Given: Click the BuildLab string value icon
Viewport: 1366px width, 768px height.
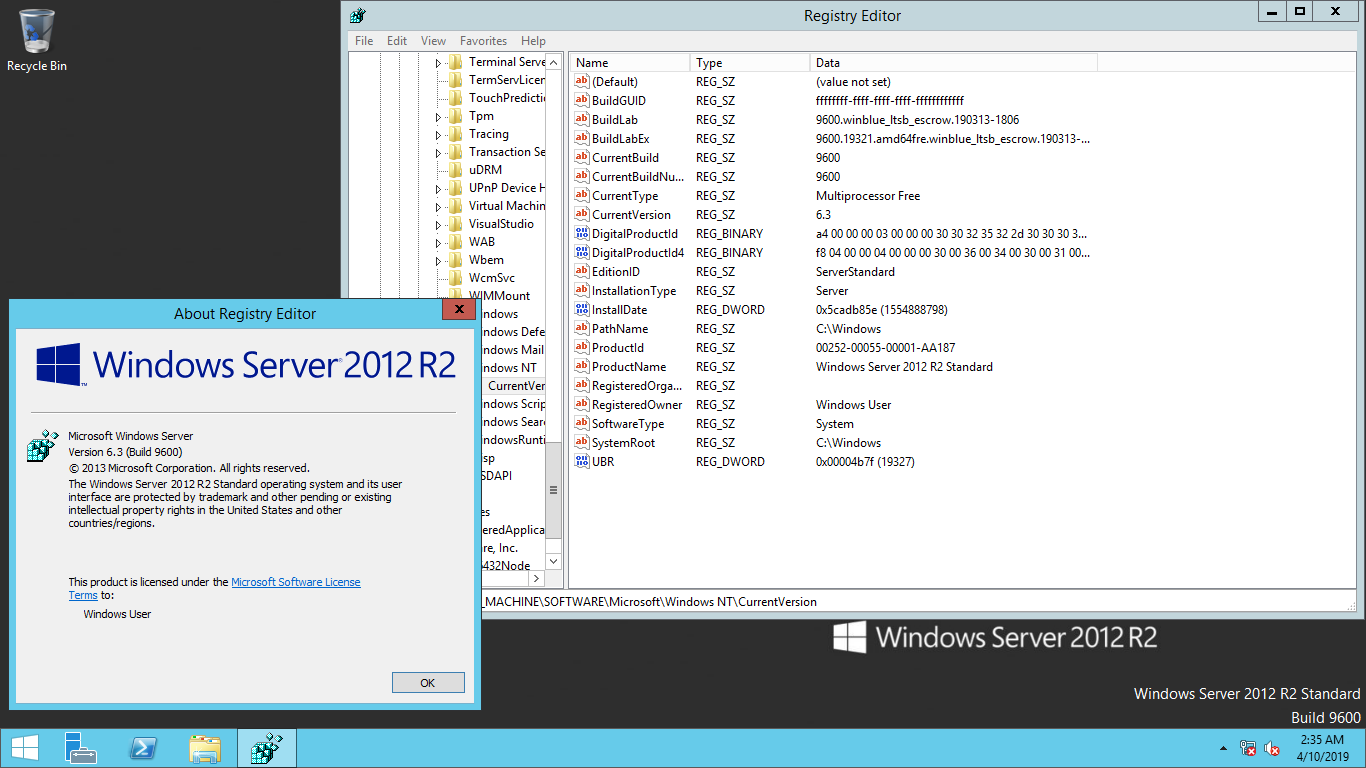Looking at the screenshot, I should tap(582, 120).
